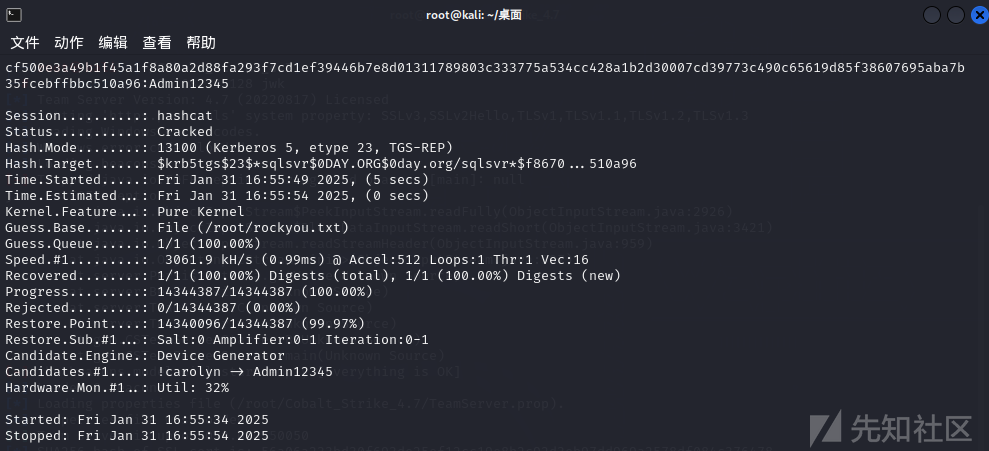The image size is (989, 451).
Task: Open the 帮助 menu
Action: pos(201,42)
